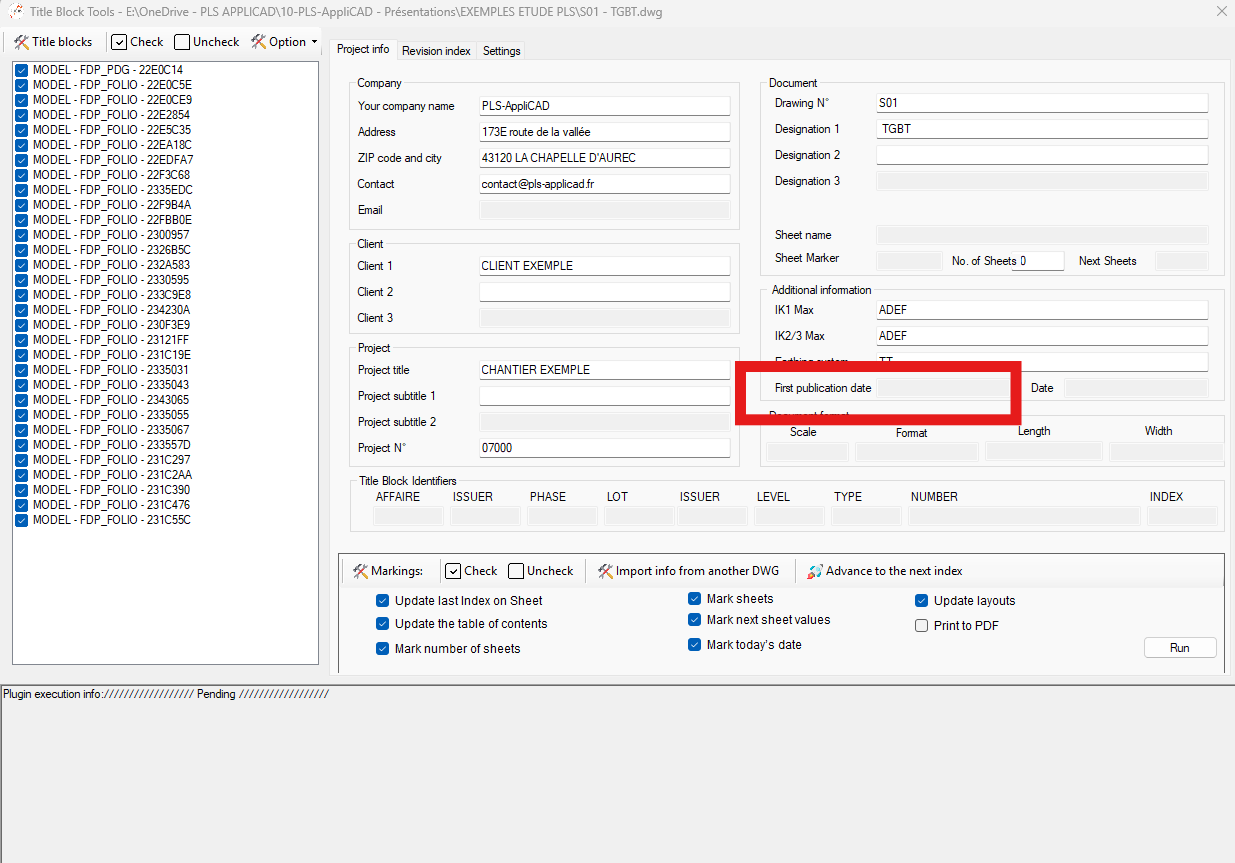
Task: Open the Settings tab
Action: click(501, 50)
